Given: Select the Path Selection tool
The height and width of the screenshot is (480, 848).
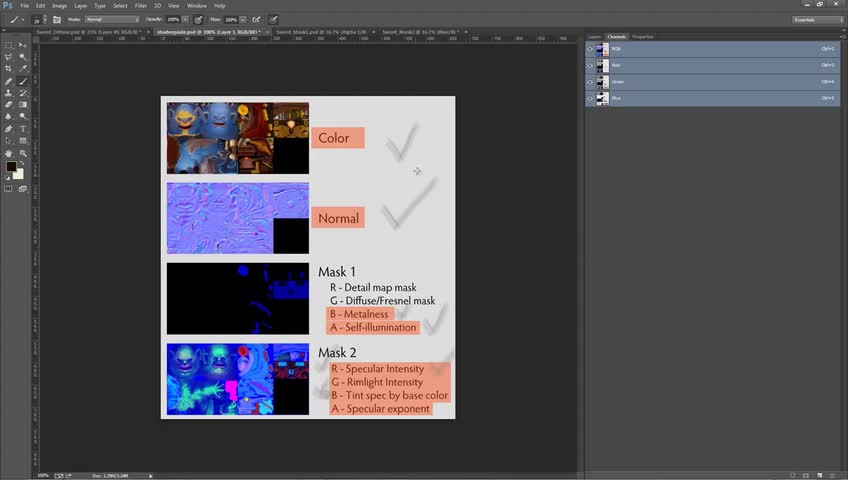Looking at the screenshot, I should click(8, 141).
